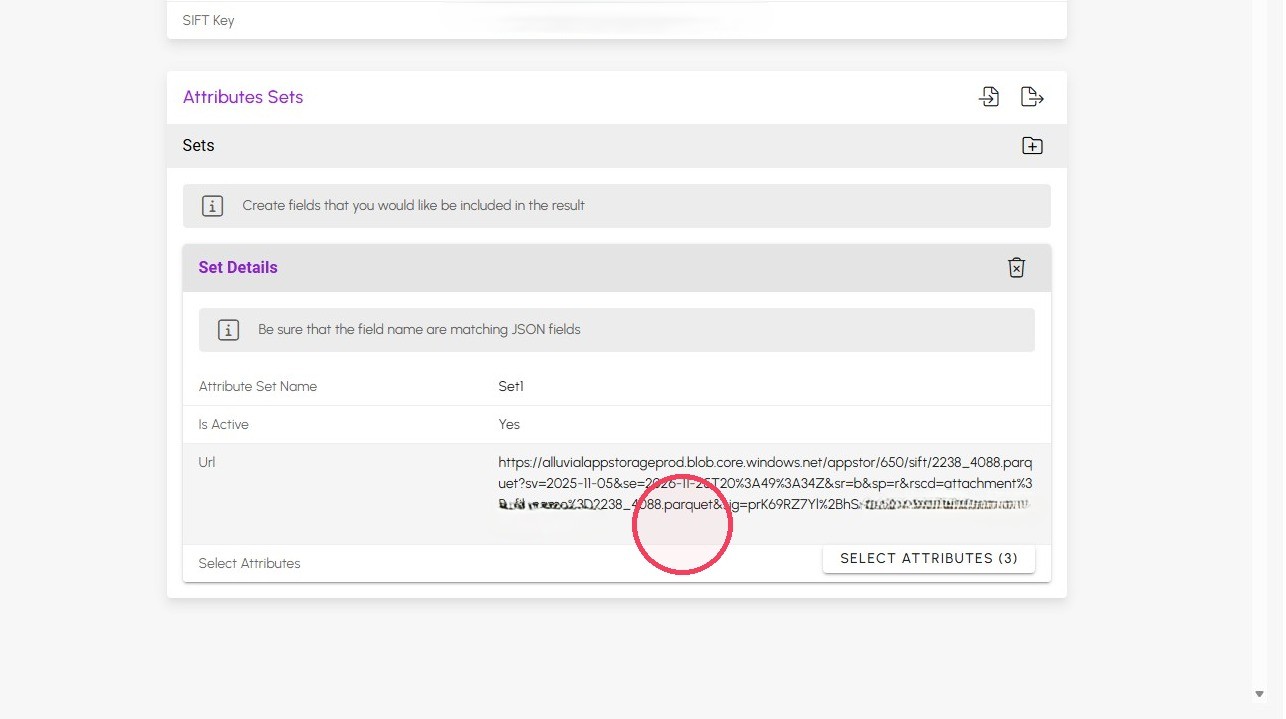Delete the set via trash icon
1286x719 pixels.
1016,268
